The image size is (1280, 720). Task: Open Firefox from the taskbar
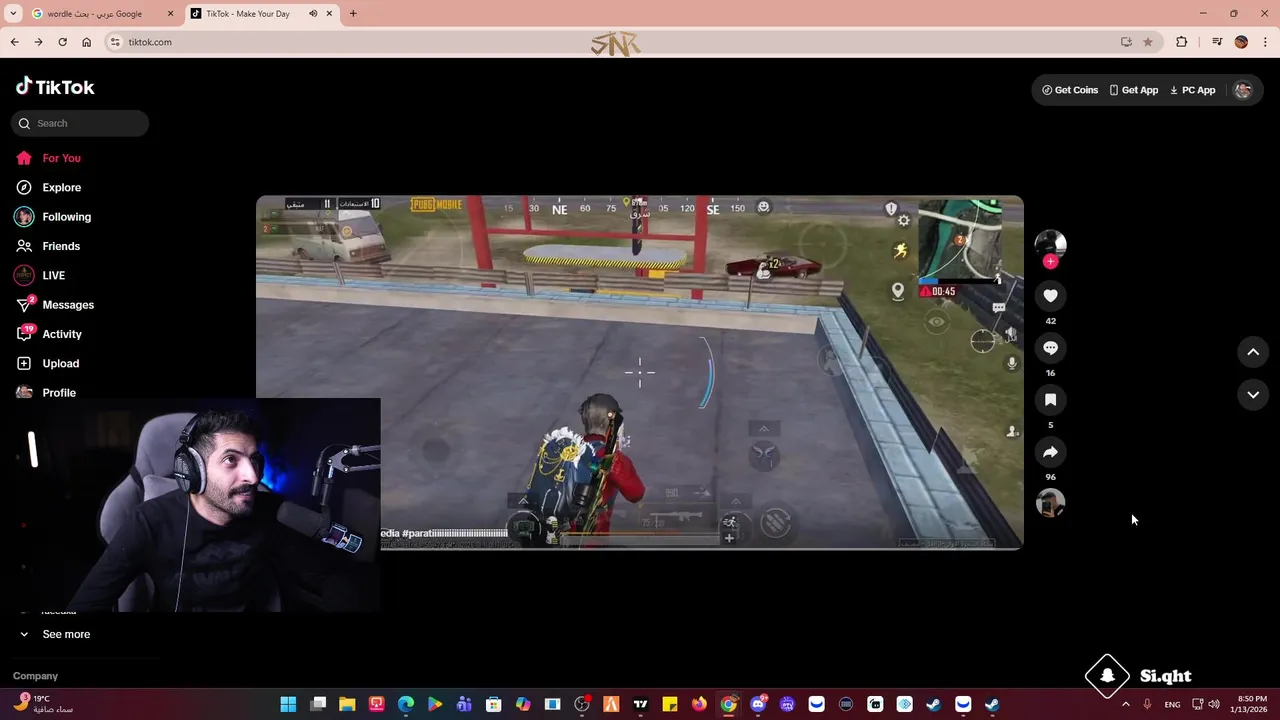pyautogui.click(x=699, y=704)
